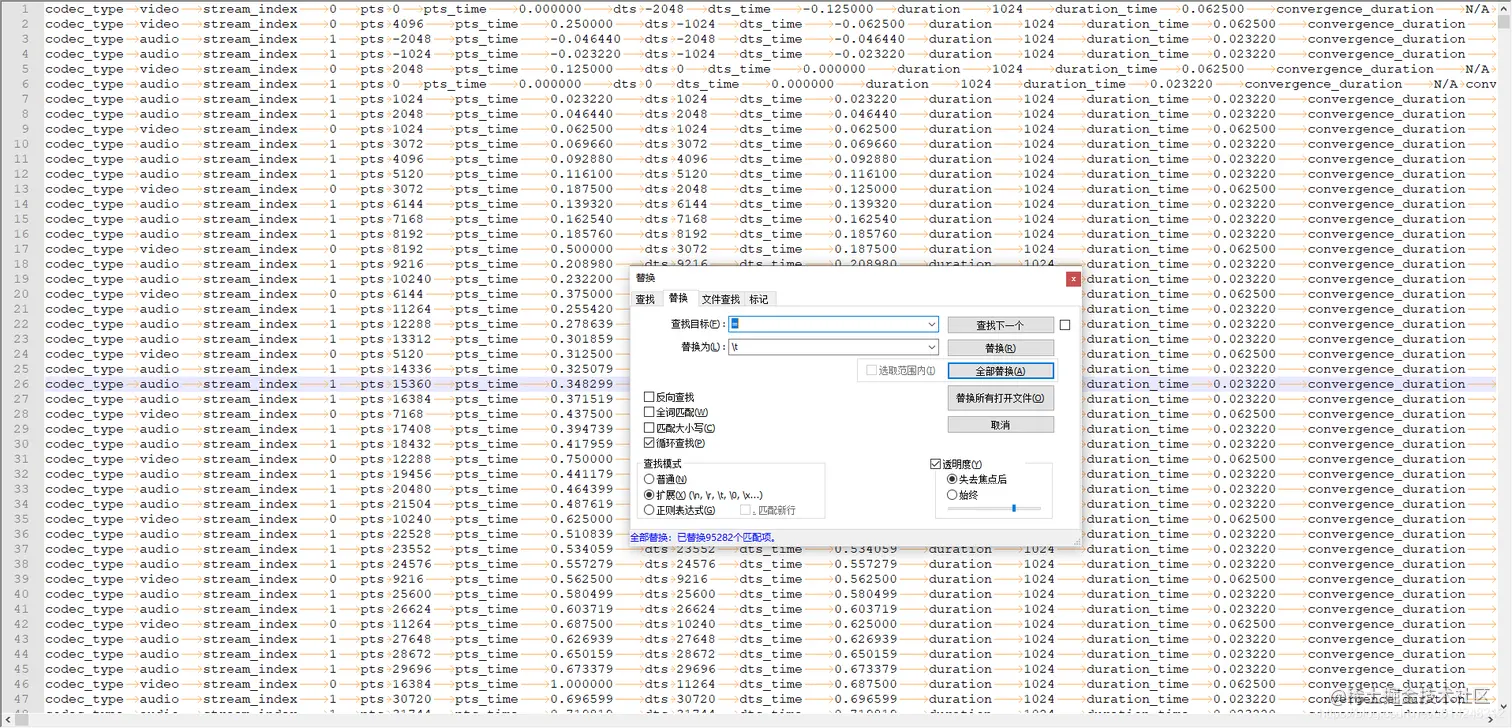
Task: Click the pts_time value 0.348299
Action: 581,384
